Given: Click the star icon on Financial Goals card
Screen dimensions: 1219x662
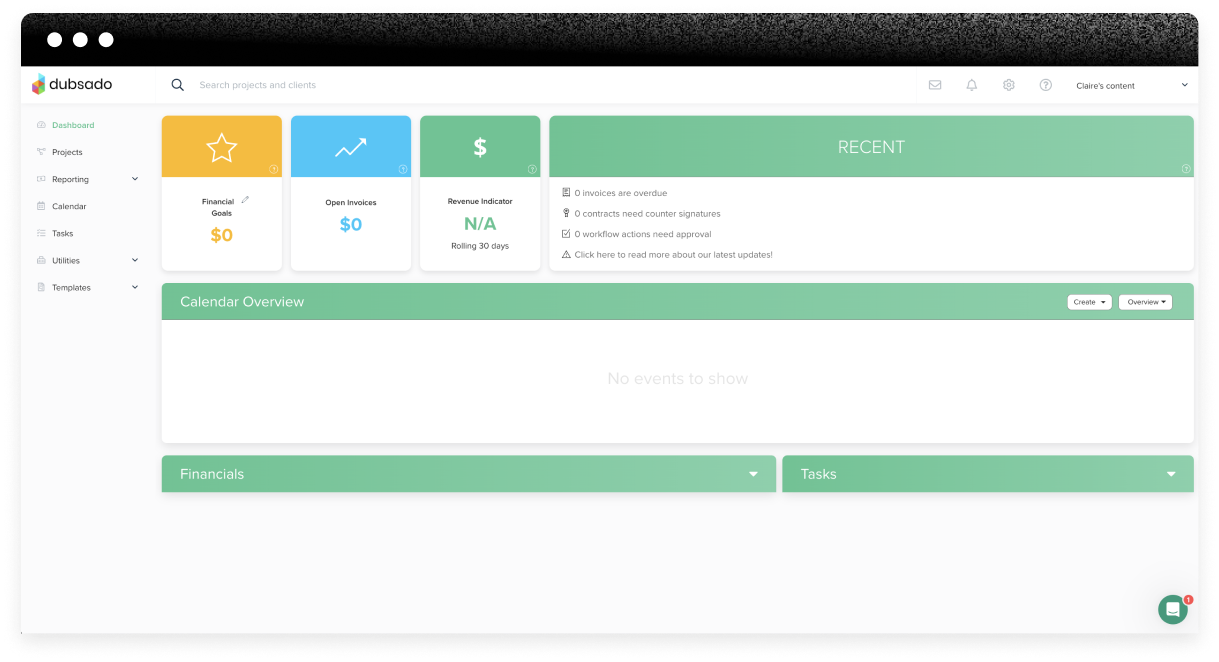Looking at the screenshot, I should click(221, 145).
